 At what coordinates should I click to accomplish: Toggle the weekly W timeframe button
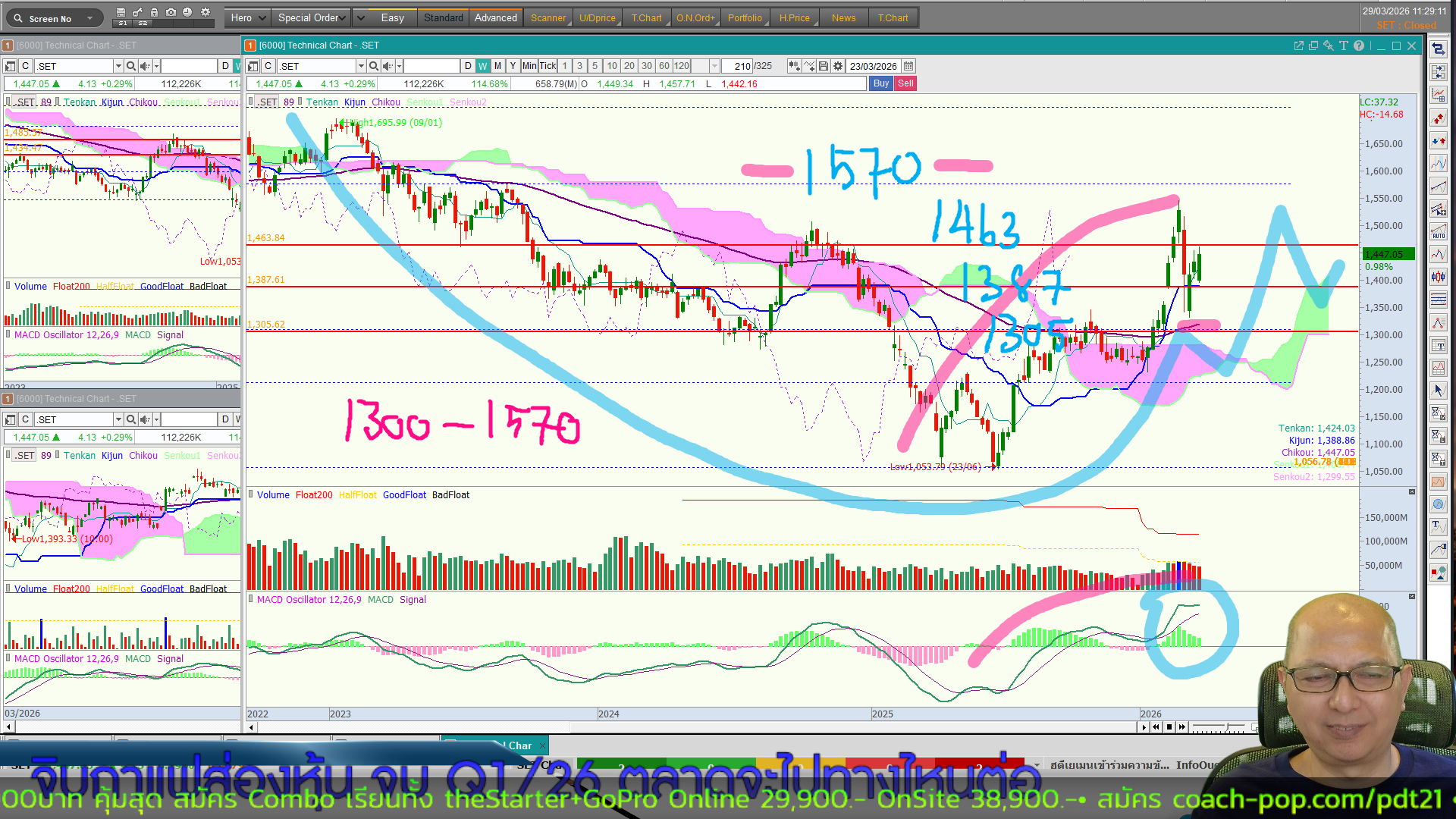tap(482, 66)
